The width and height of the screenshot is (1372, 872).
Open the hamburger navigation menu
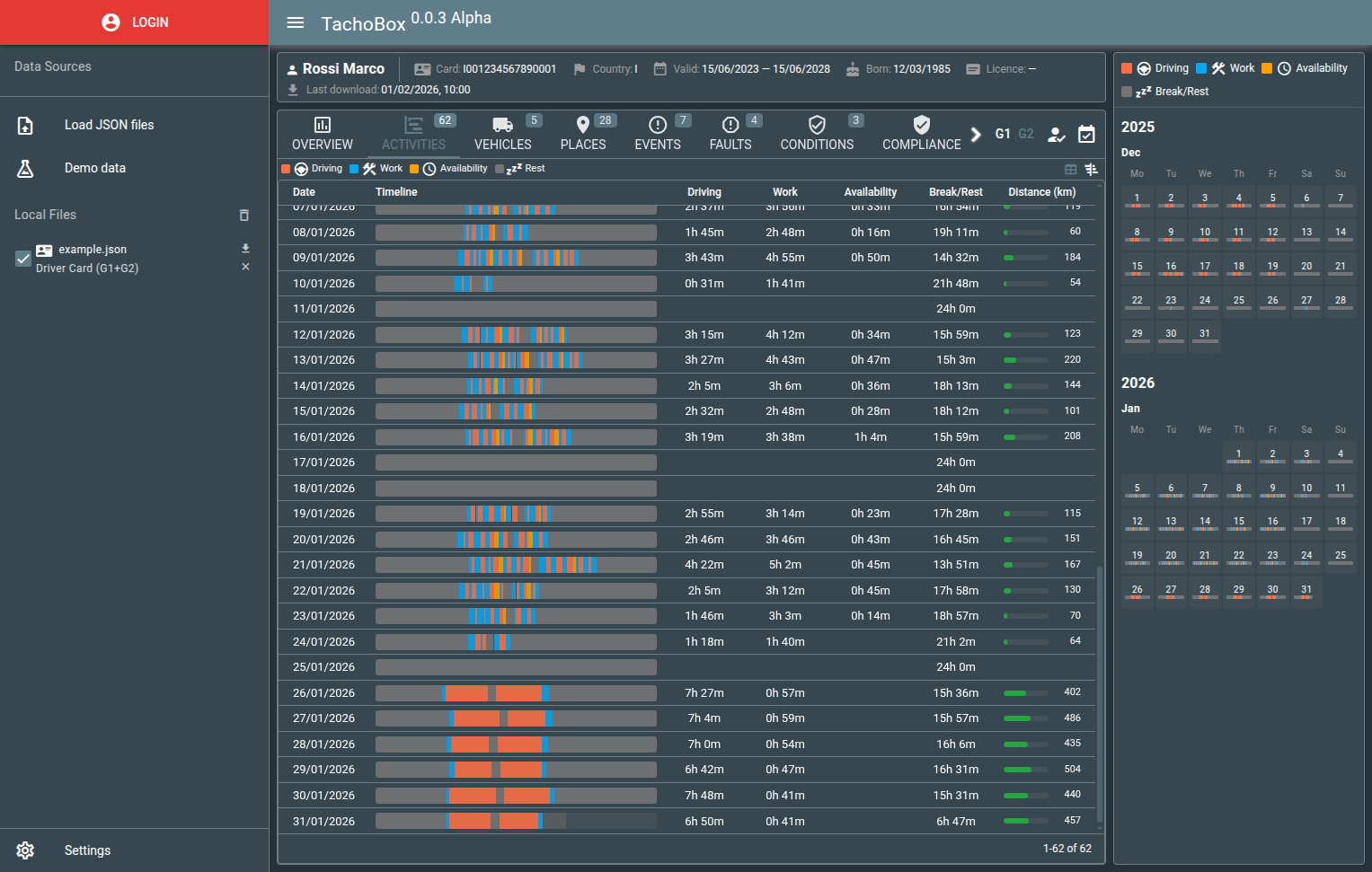pyautogui.click(x=295, y=23)
